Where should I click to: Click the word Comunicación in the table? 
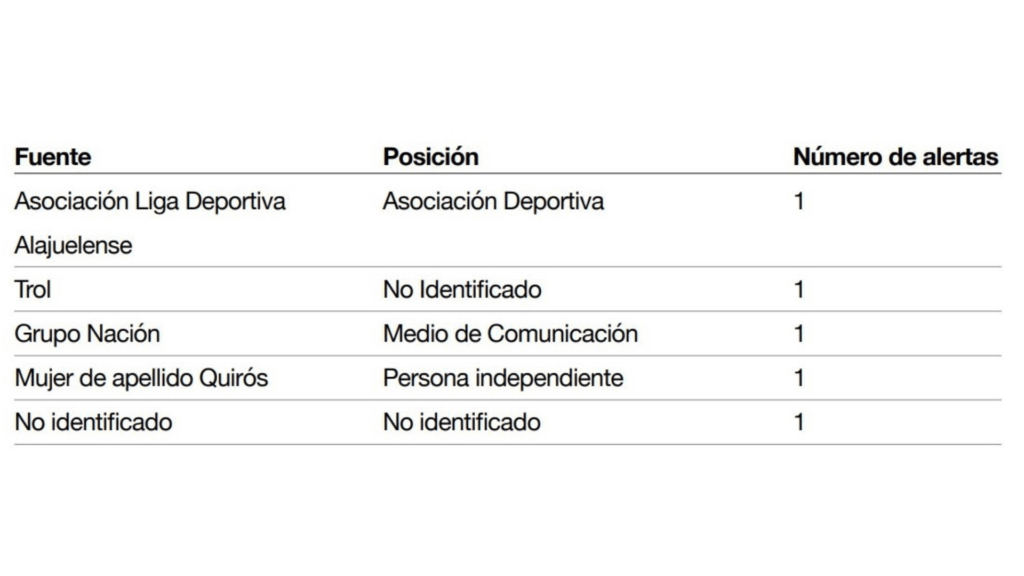click(562, 334)
